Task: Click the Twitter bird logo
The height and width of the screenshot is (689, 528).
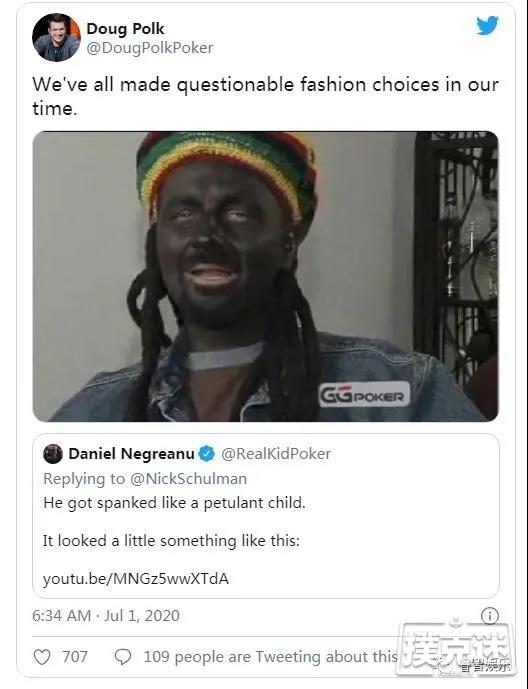Action: pyautogui.click(x=488, y=25)
